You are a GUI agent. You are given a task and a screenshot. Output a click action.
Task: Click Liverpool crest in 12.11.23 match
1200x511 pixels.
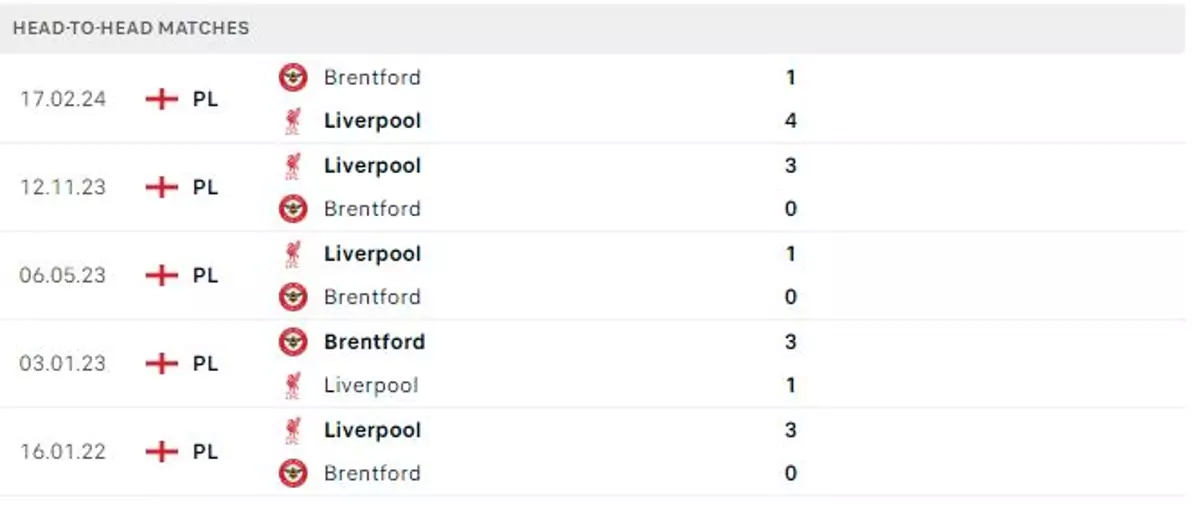293,165
